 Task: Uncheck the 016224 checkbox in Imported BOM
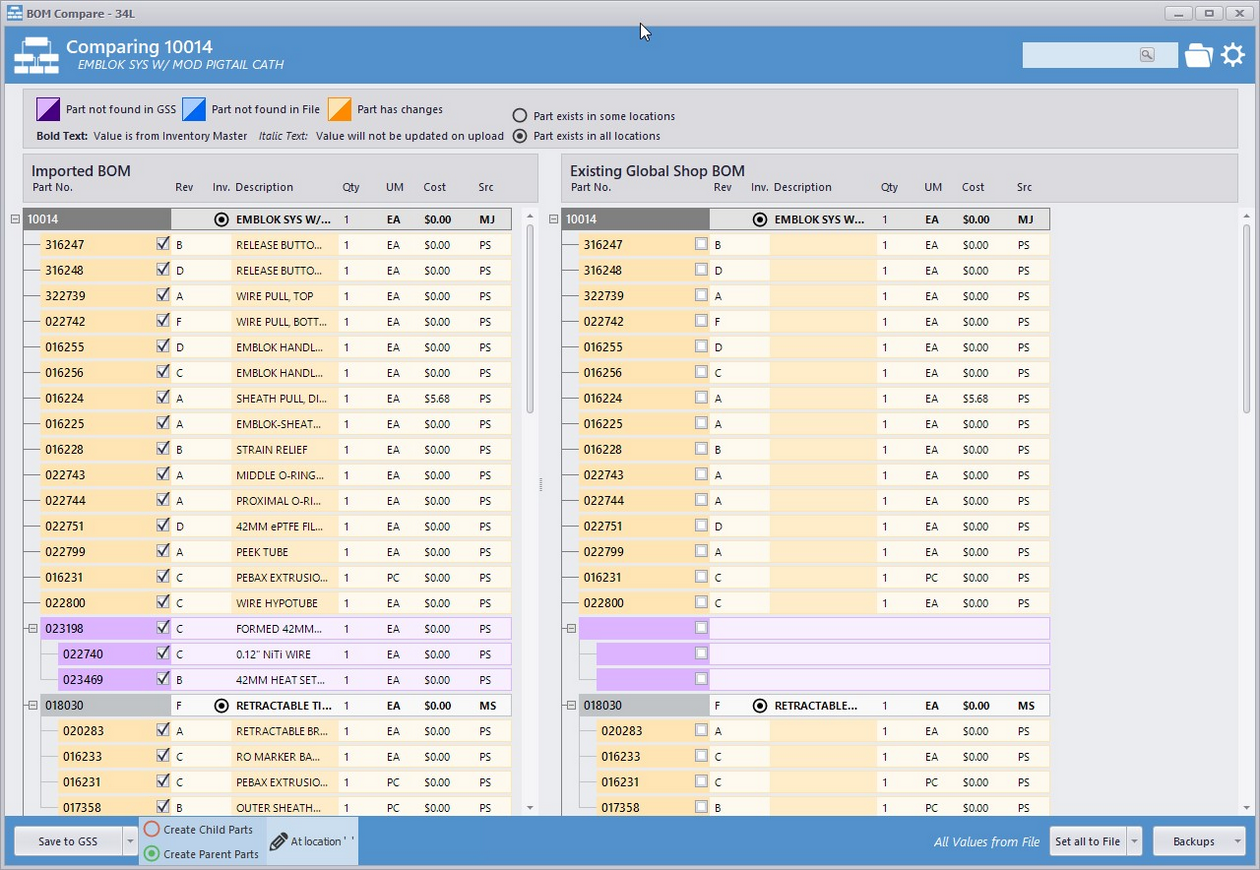click(163, 397)
